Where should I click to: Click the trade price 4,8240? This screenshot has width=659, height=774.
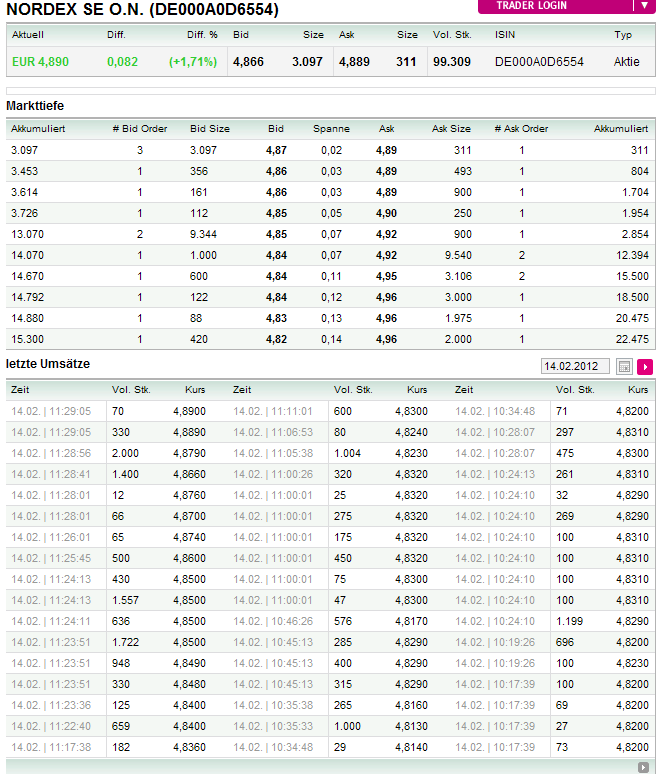tap(411, 432)
